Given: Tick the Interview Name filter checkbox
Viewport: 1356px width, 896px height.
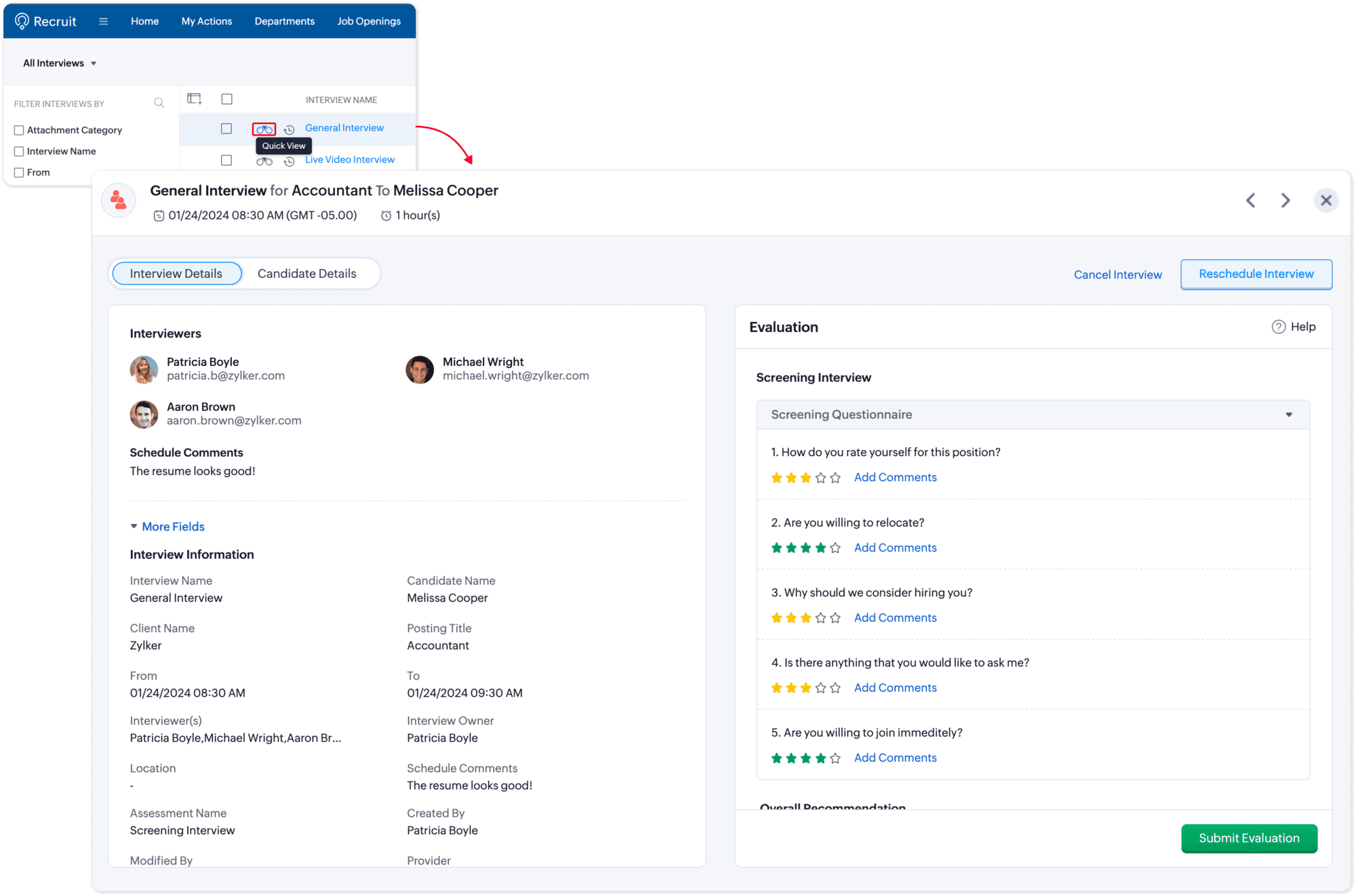Looking at the screenshot, I should click(x=19, y=151).
